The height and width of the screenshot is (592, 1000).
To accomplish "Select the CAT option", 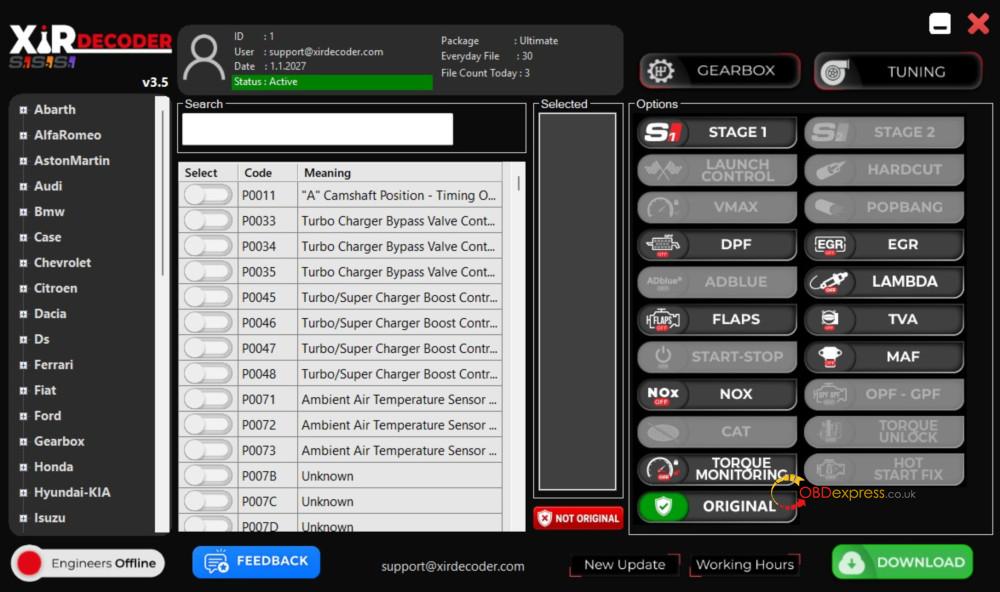I will (717, 432).
